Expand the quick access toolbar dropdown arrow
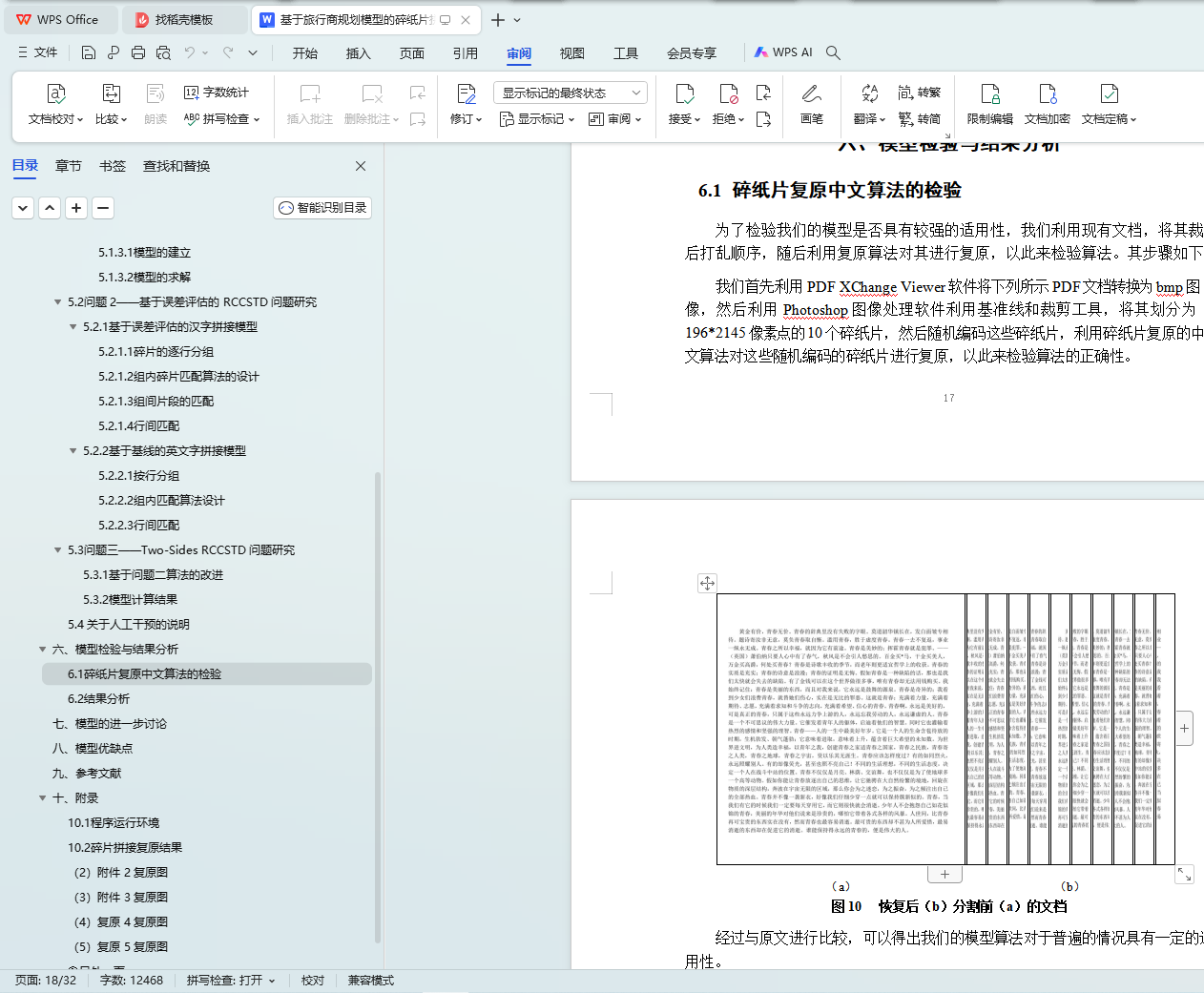This screenshot has height=993, width=1204. click(x=253, y=52)
